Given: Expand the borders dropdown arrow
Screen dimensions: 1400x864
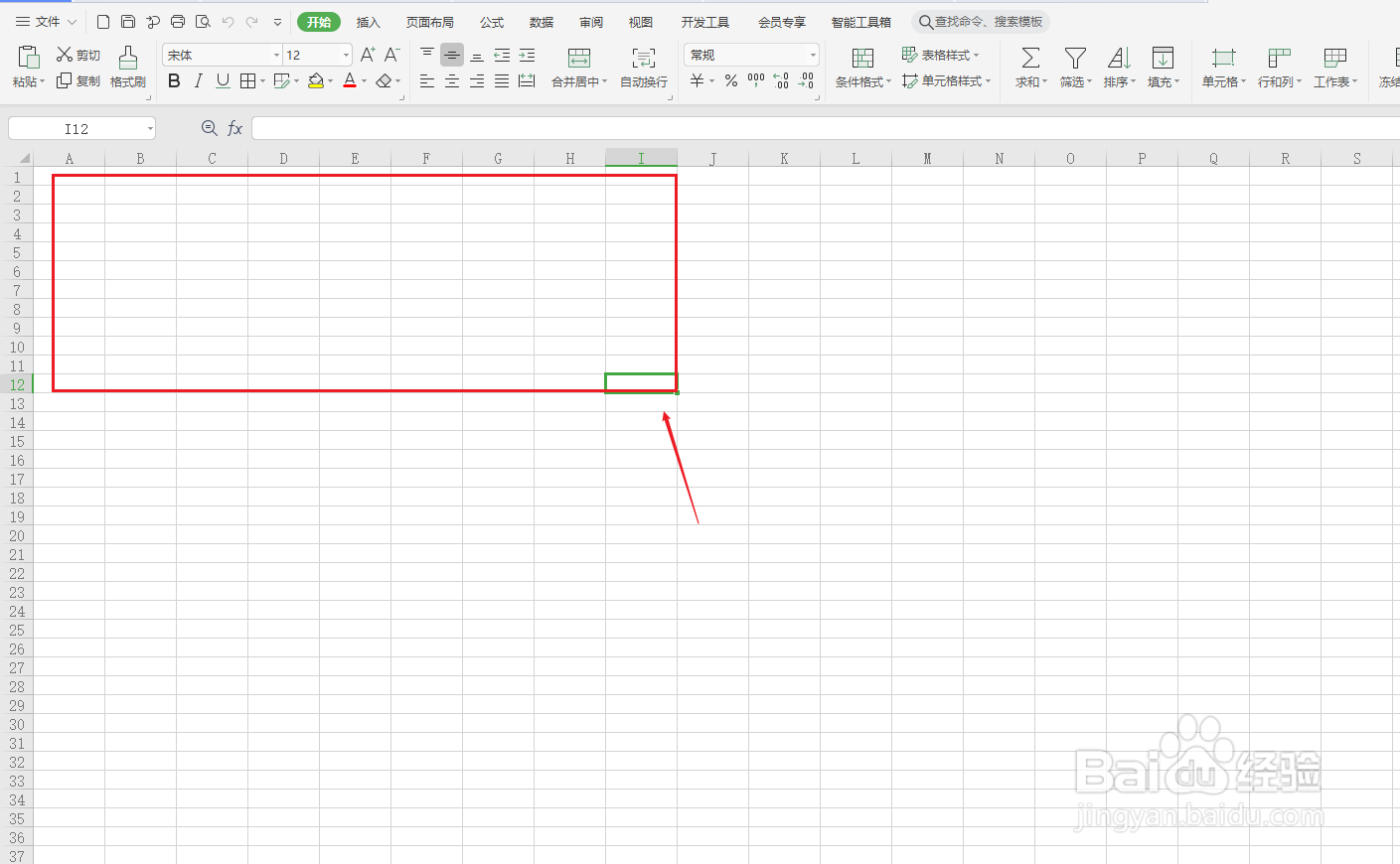Looking at the screenshot, I should coord(263,81).
